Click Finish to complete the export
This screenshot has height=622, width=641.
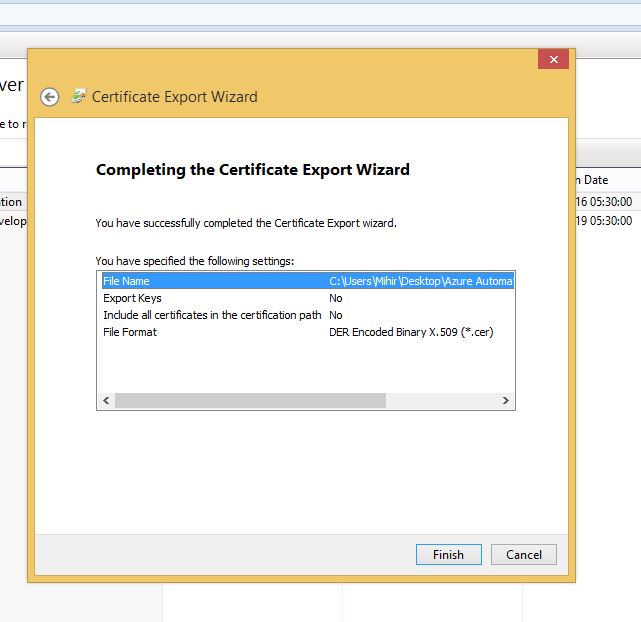click(448, 555)
